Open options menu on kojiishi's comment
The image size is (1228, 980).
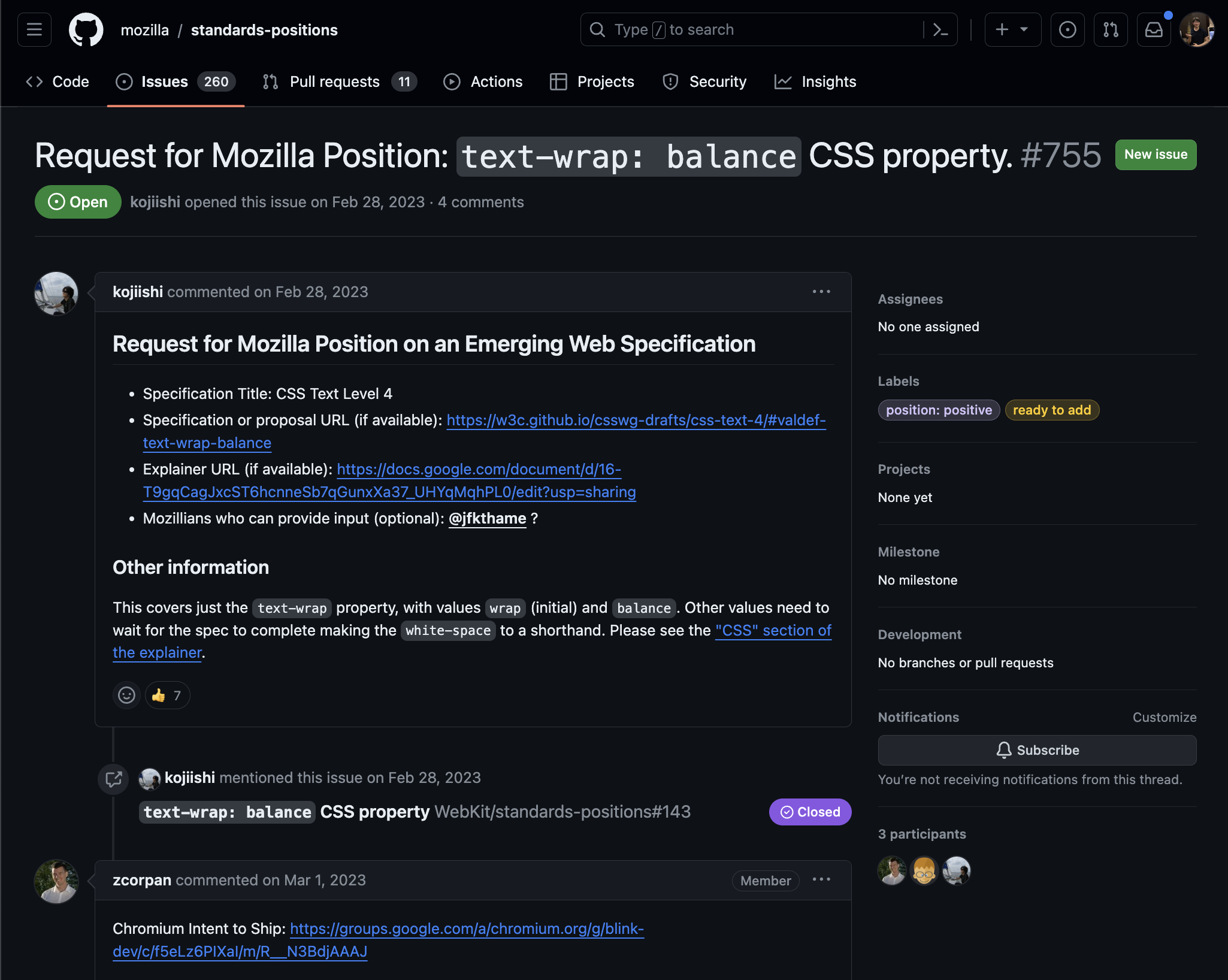click(821, 292)
